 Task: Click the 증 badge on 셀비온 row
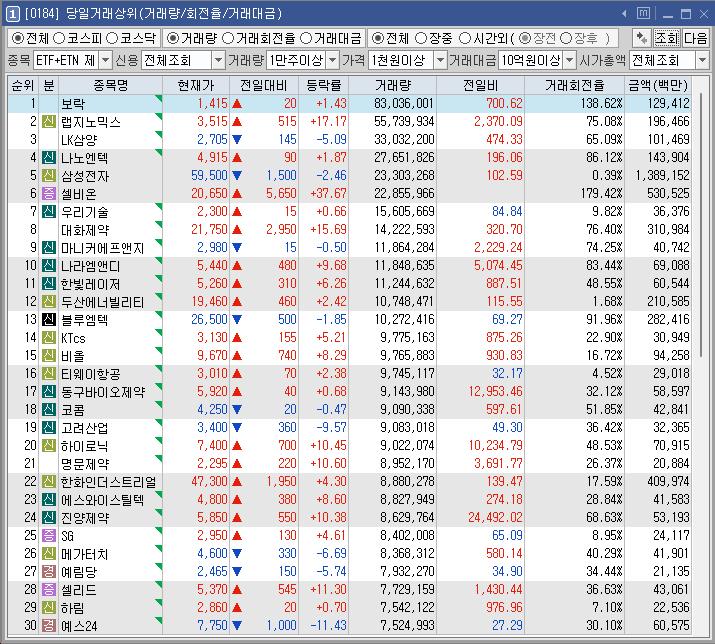tap(49, 194)
